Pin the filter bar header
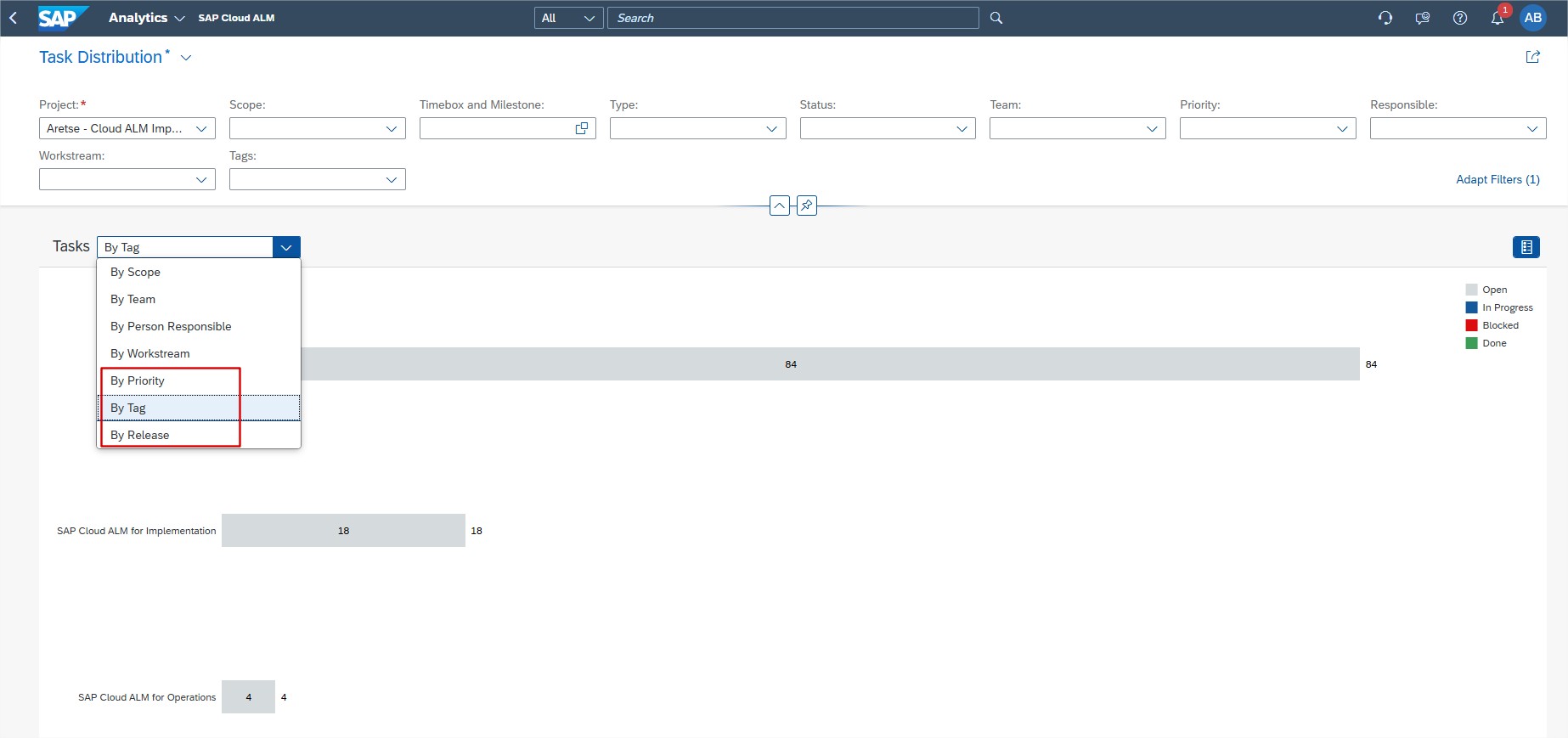The width and height of the screenshot is (1568, 738). coord(807,206)
